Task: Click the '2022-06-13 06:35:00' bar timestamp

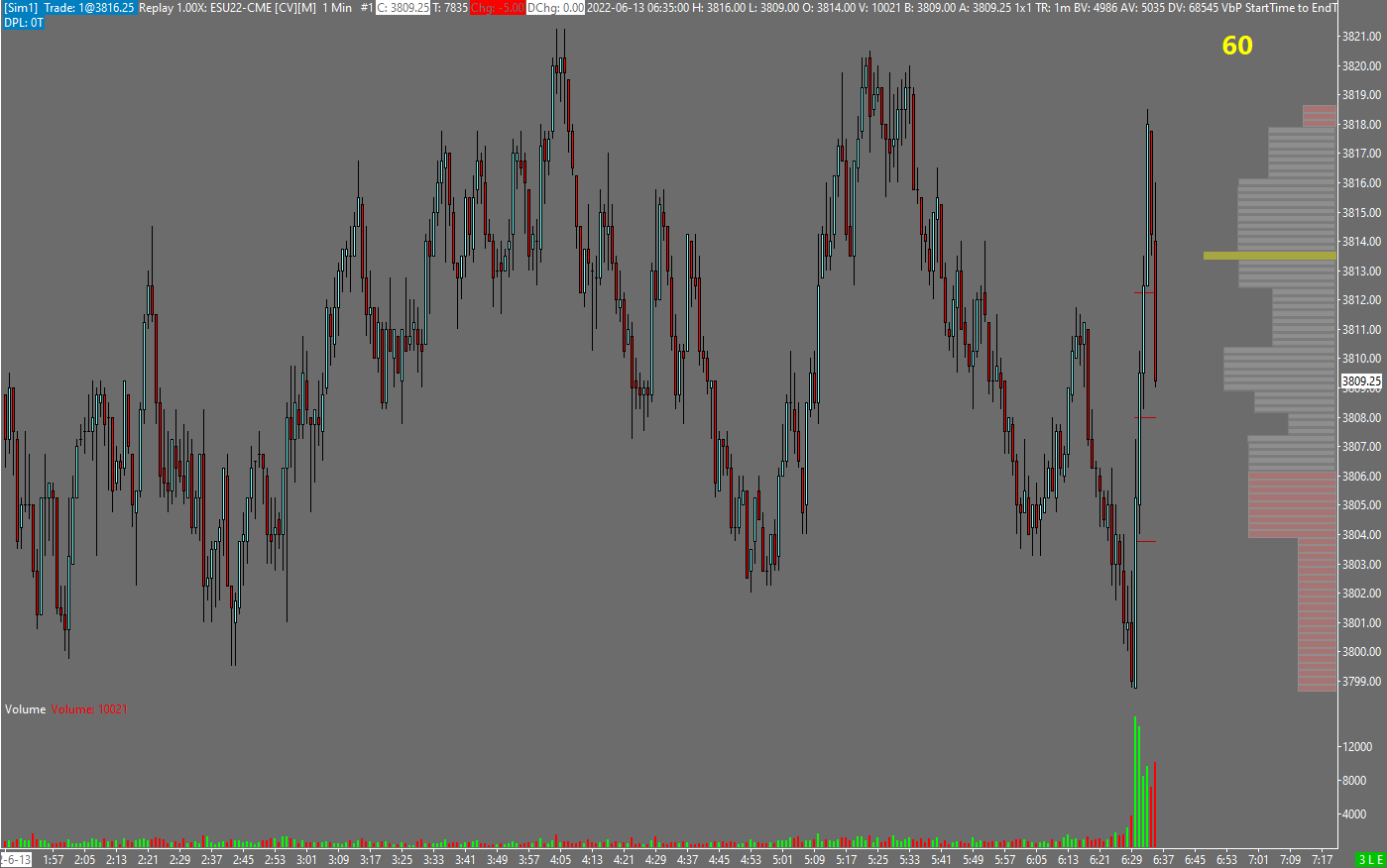Action: (x=638, y=8)
